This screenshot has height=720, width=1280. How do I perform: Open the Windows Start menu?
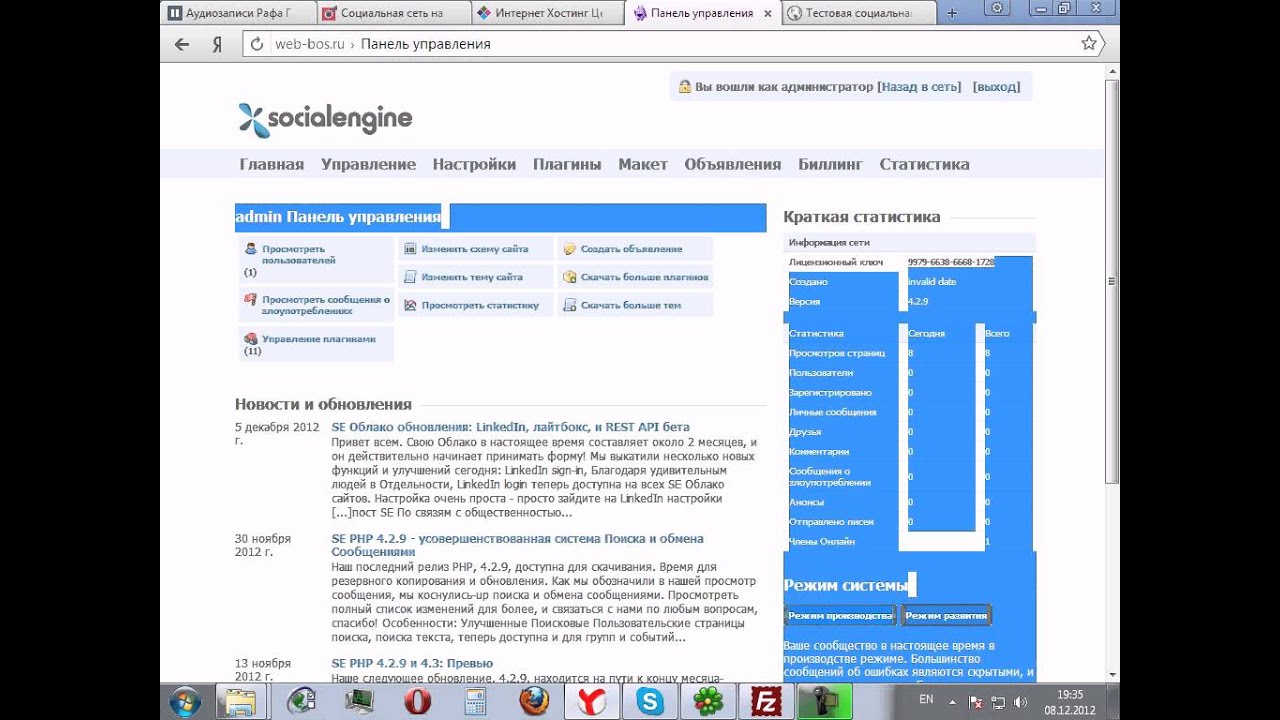(185, 702)
